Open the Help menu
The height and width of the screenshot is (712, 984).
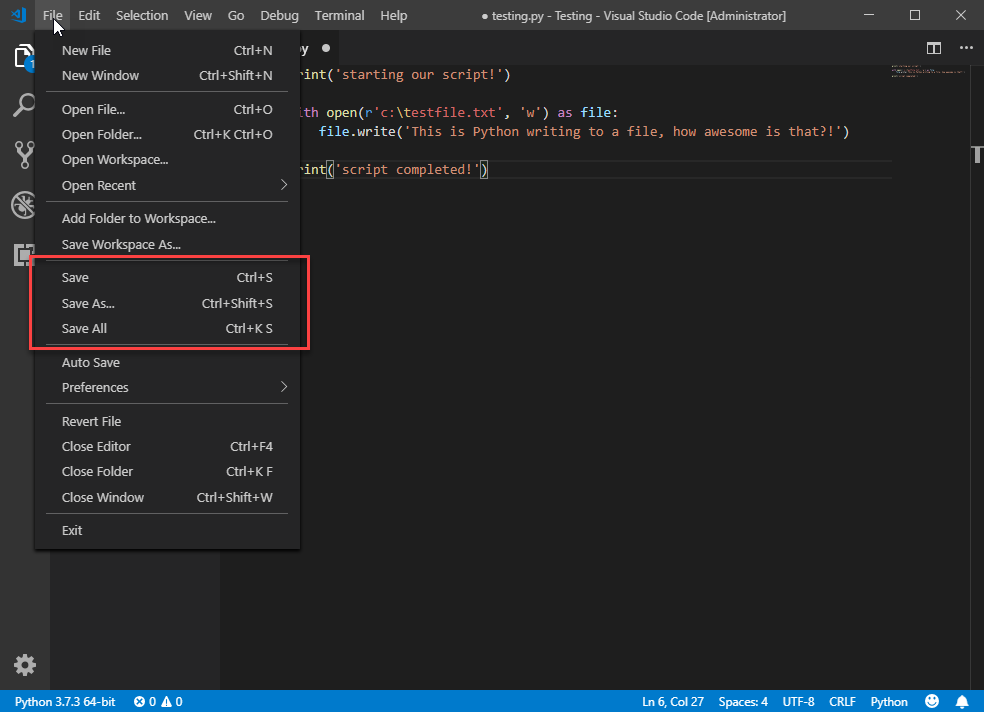click(393, 15)
